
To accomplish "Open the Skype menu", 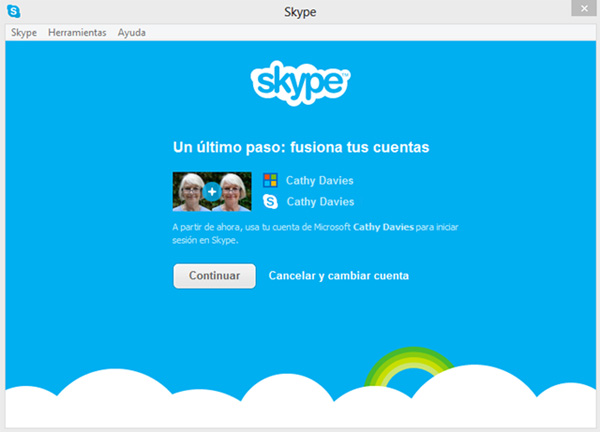I will click(23, 33).
